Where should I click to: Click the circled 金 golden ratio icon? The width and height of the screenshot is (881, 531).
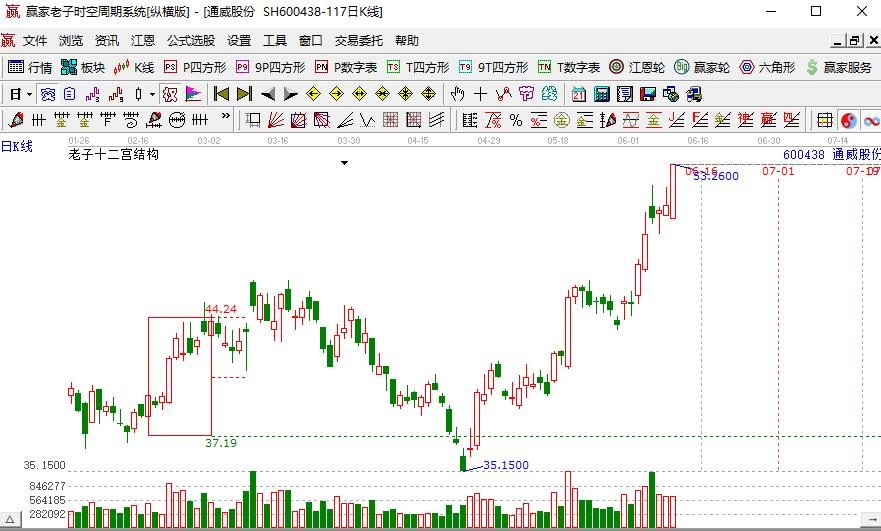(x=562, y=120)
